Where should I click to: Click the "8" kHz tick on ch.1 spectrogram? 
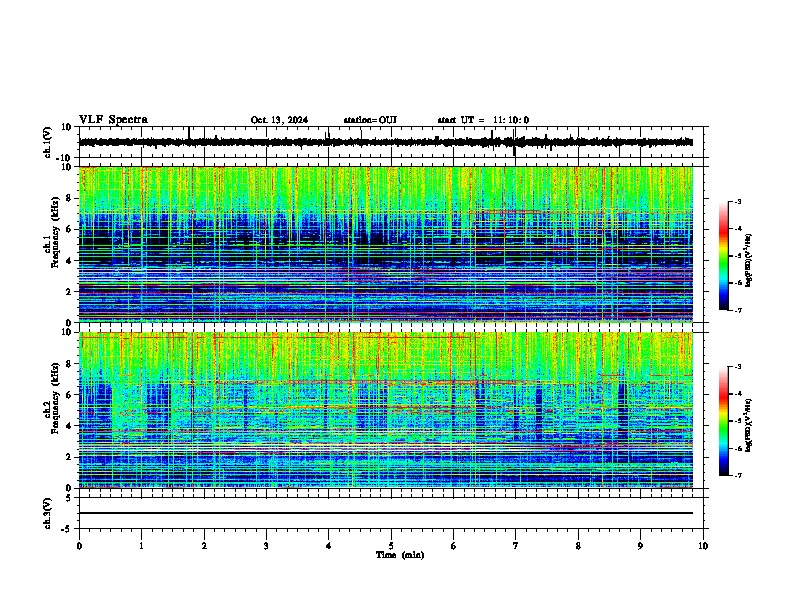click(69, 198)
